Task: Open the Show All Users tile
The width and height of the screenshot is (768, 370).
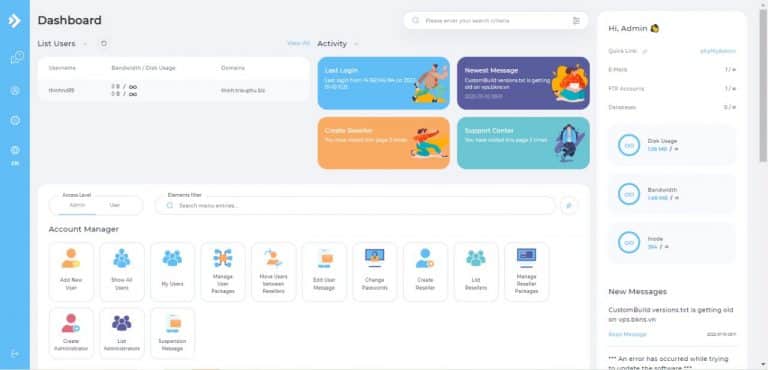Action: click(122, 271)
